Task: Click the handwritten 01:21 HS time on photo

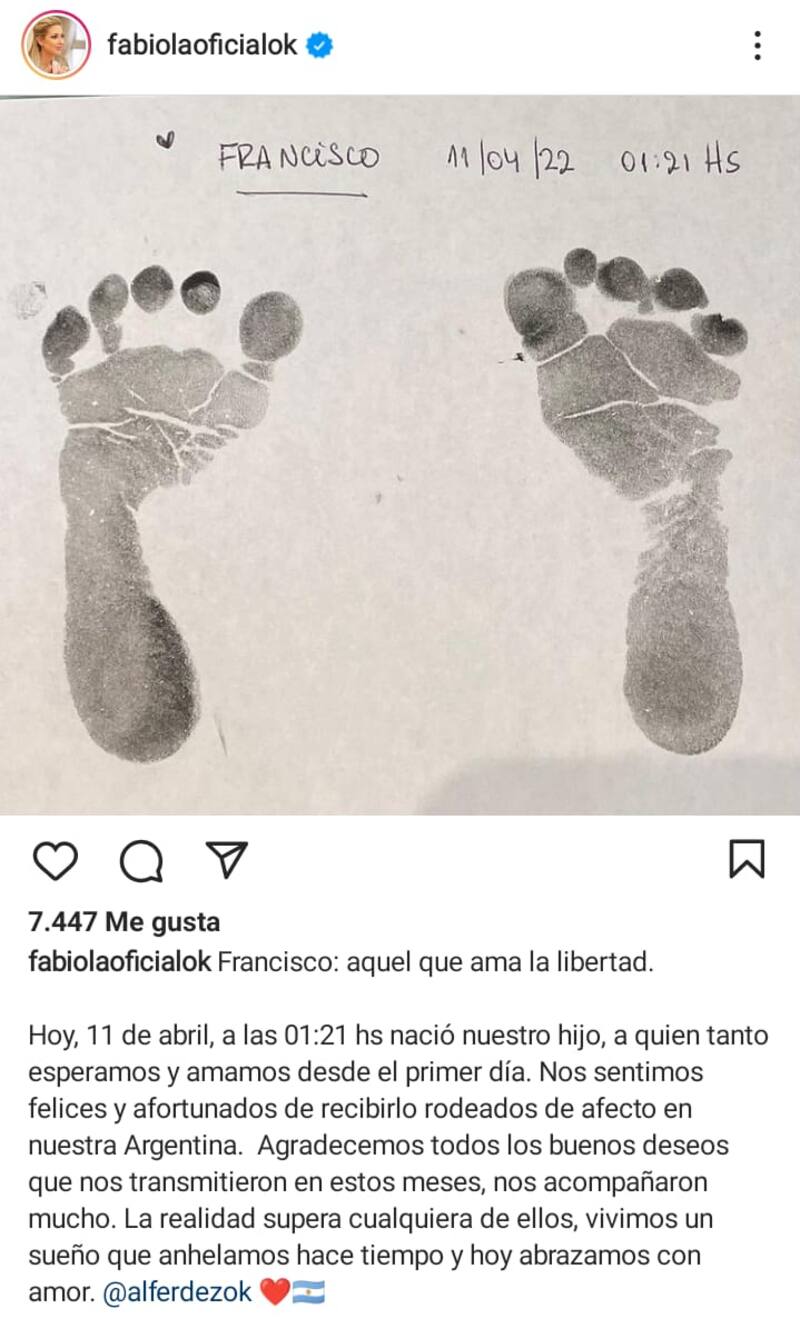Action: tap(679, 160)
